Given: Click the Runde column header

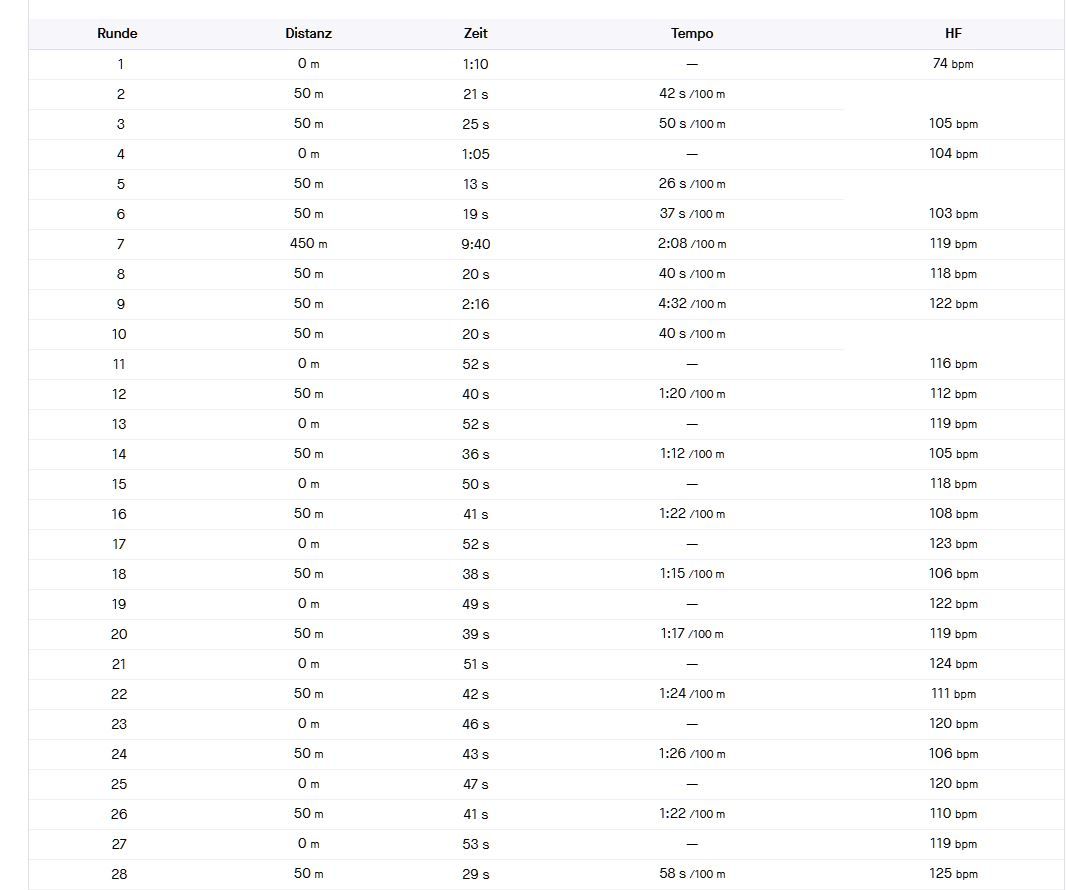Looking at the screenshot, I should 117,33.
